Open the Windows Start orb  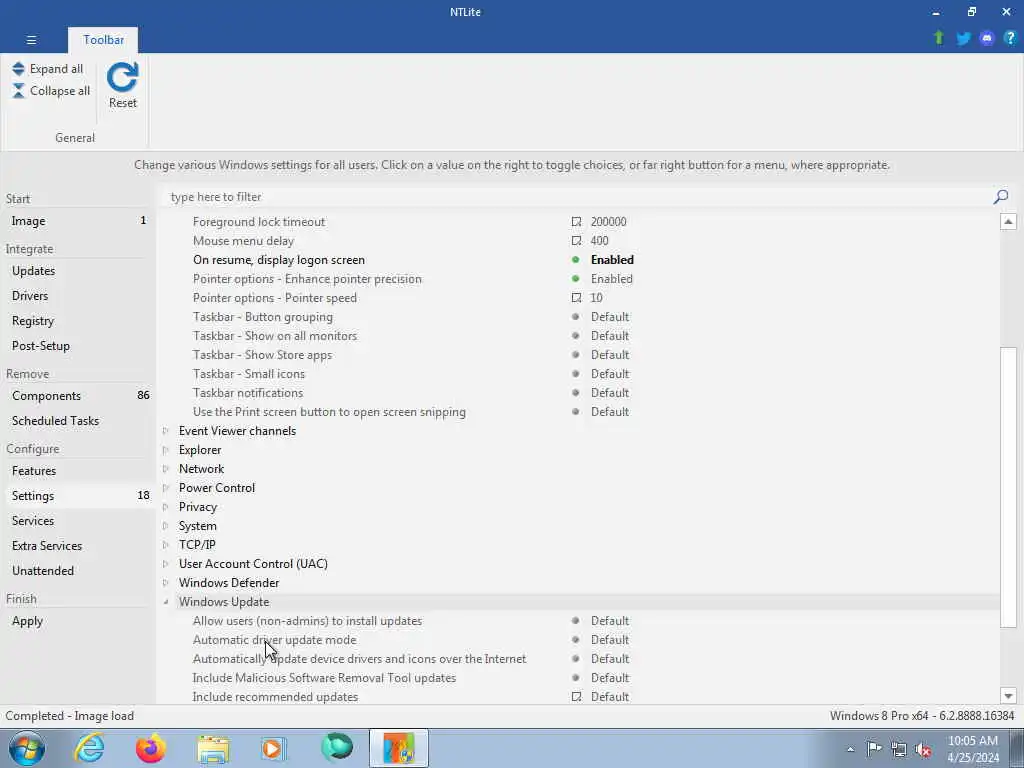[x=27, y=748]
